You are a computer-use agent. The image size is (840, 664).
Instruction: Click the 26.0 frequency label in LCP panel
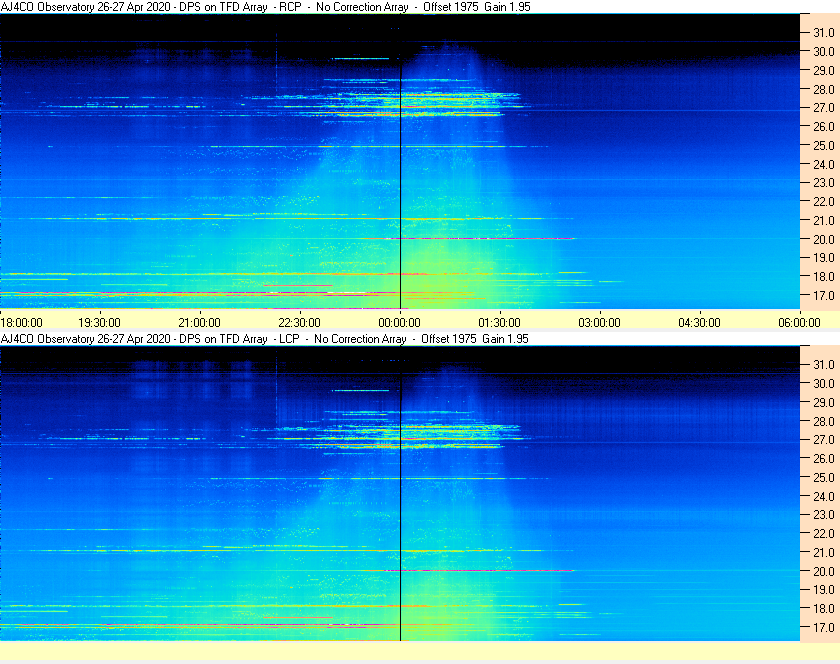pyautogui.click(x=824, y=458)
